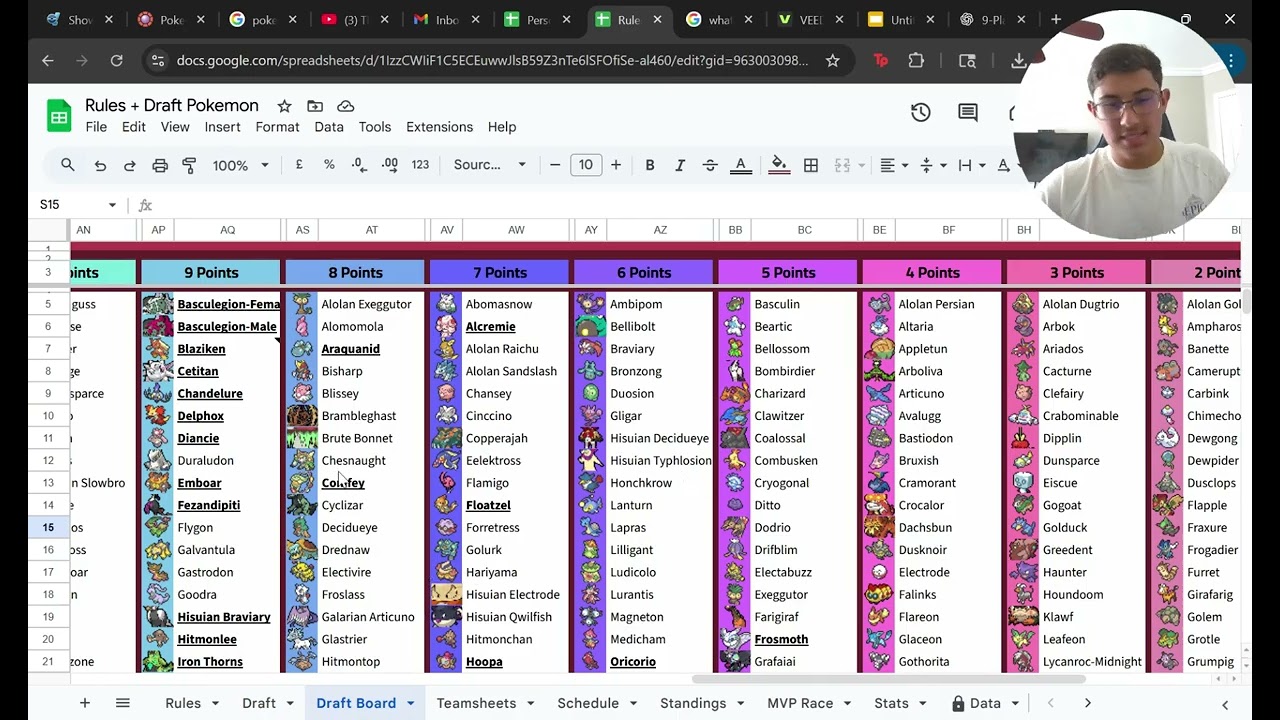Bookmark this page star icon
This screenshot has height=720, width=1280.
pyautogui.click(x=832, y=61)
